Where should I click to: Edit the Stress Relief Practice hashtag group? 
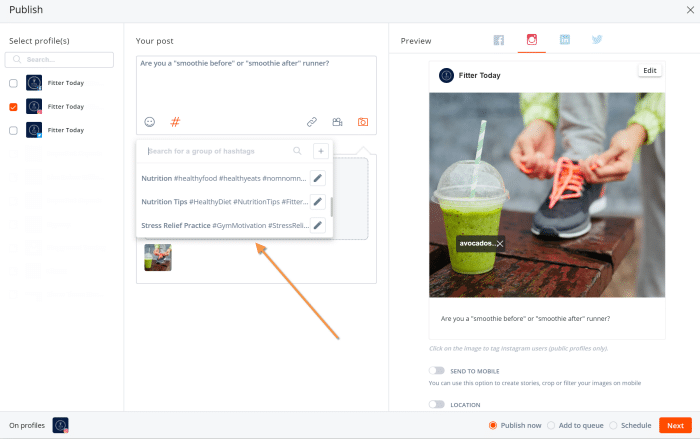point(317,225)
